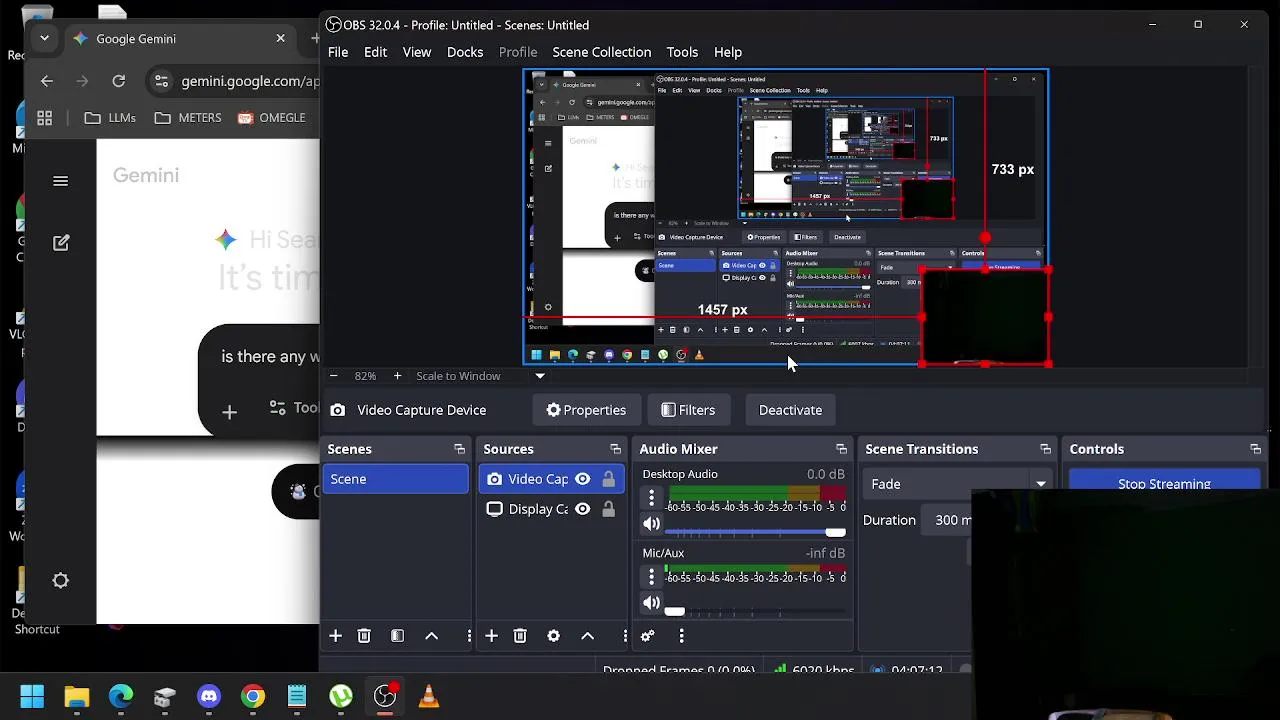This screenshot has height=720, width=1280.
Task: Lock the Display Capture source
Action: point(608,509)
